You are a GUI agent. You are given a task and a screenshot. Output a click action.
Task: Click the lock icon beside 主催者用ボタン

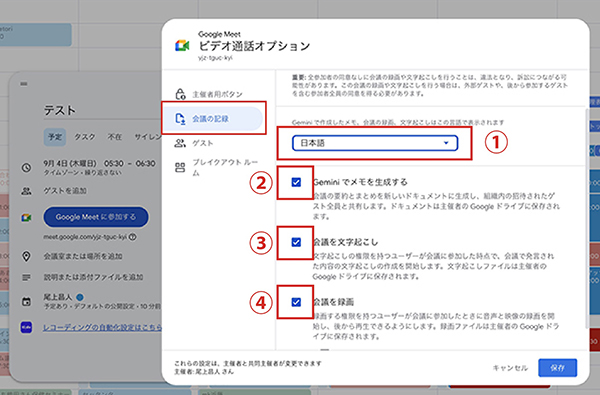pos(180,94)
